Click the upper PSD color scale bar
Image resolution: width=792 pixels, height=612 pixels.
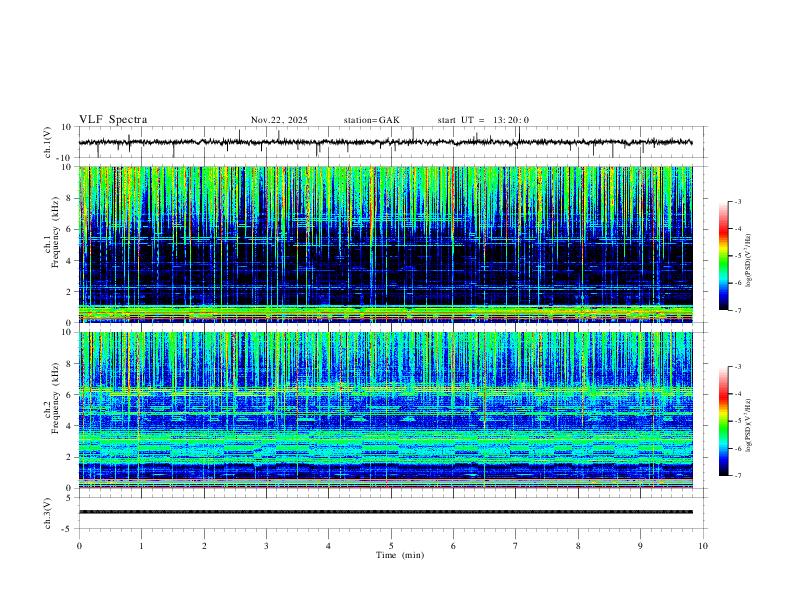pyautogui.click(x=724, y=256)
